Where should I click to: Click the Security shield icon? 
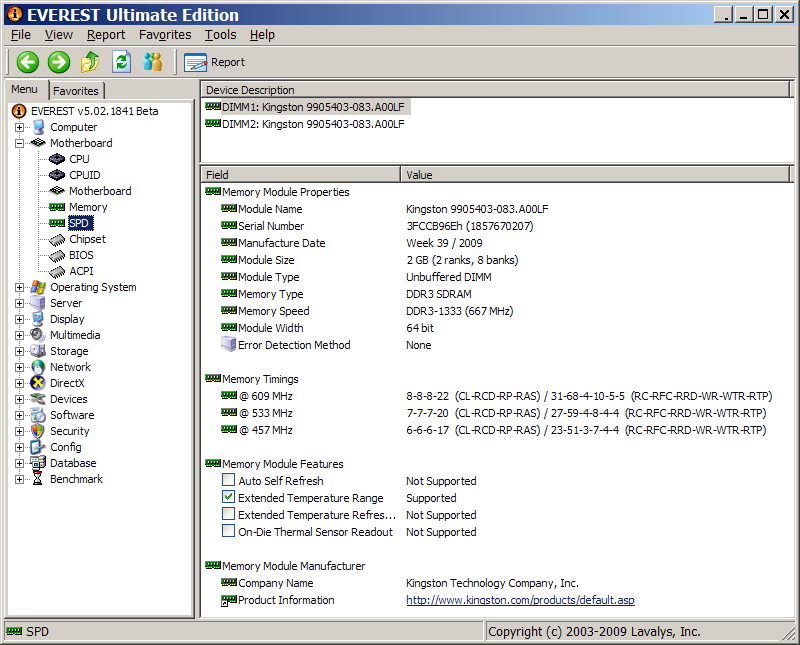pos(38,431)
